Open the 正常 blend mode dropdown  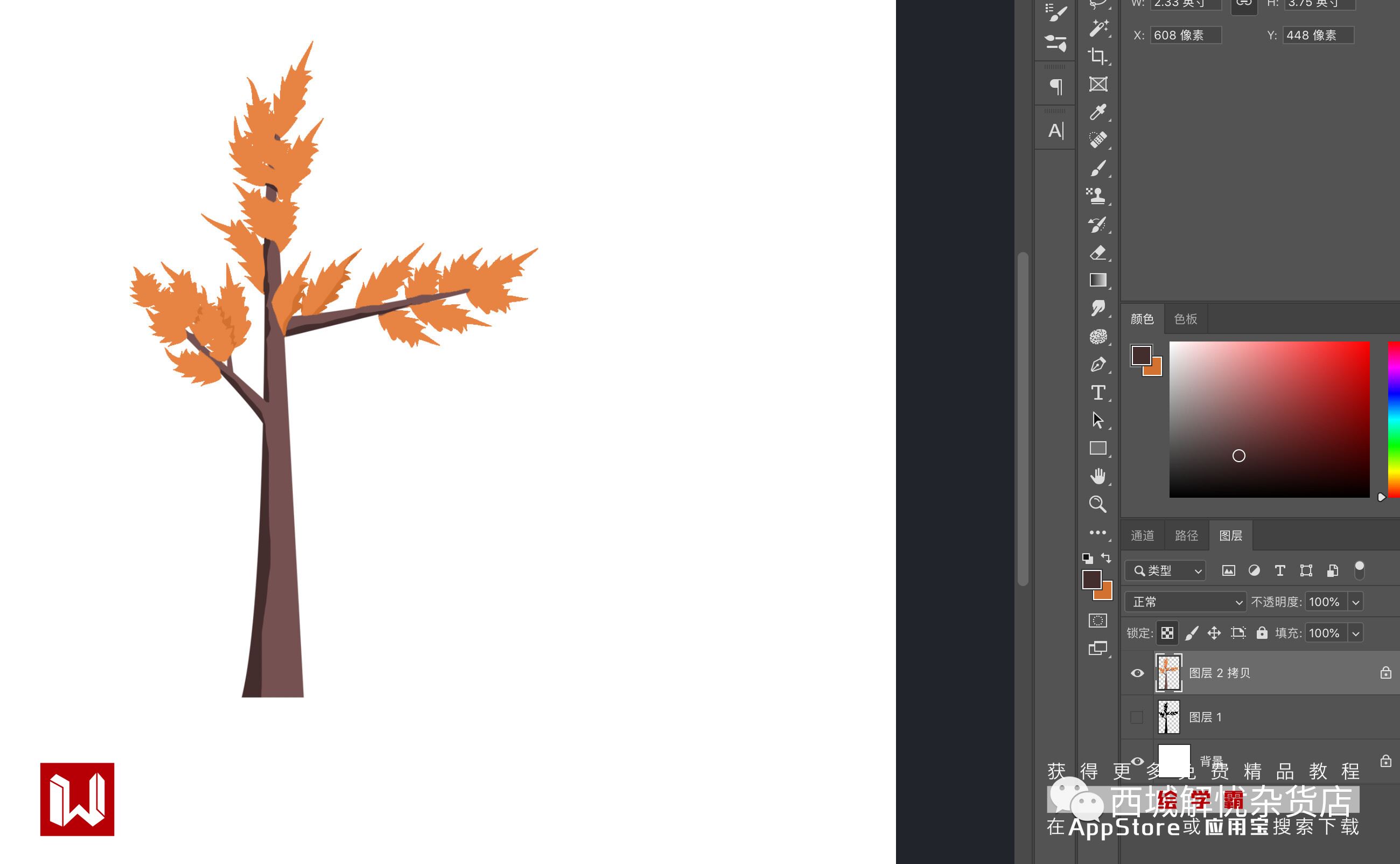point(1185,602)
